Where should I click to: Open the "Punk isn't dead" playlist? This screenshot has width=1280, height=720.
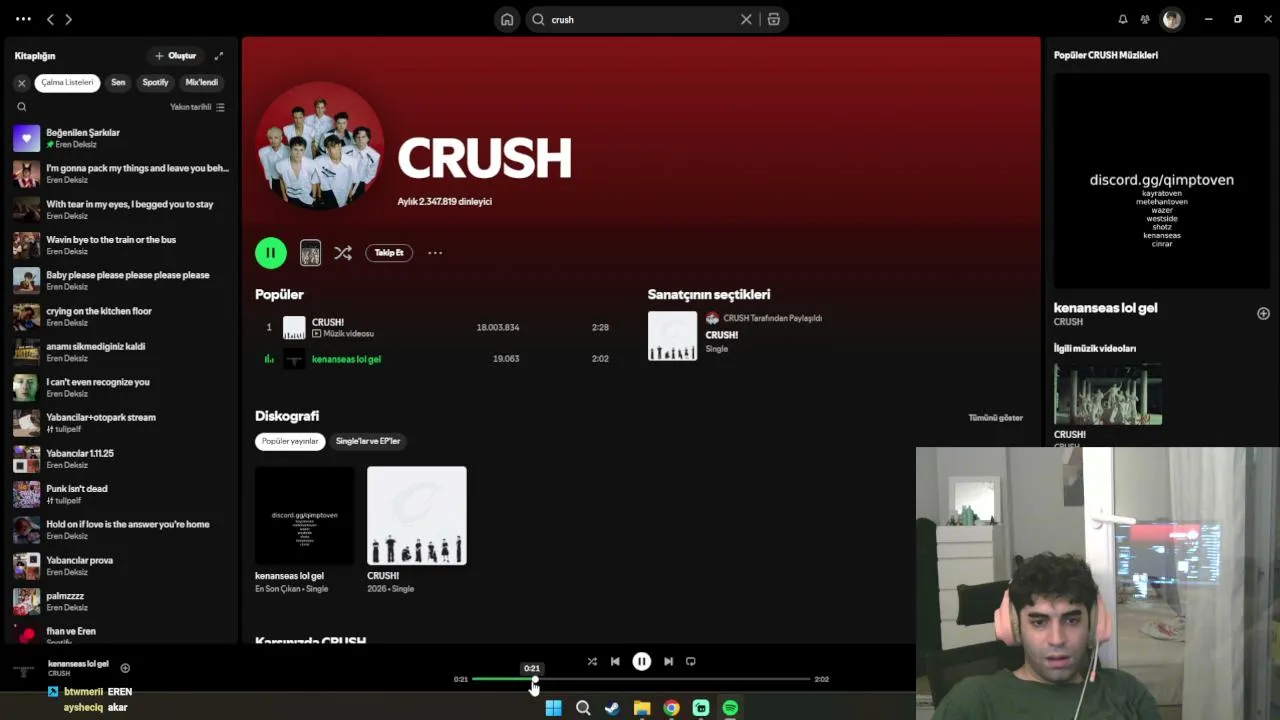point(121,494)
